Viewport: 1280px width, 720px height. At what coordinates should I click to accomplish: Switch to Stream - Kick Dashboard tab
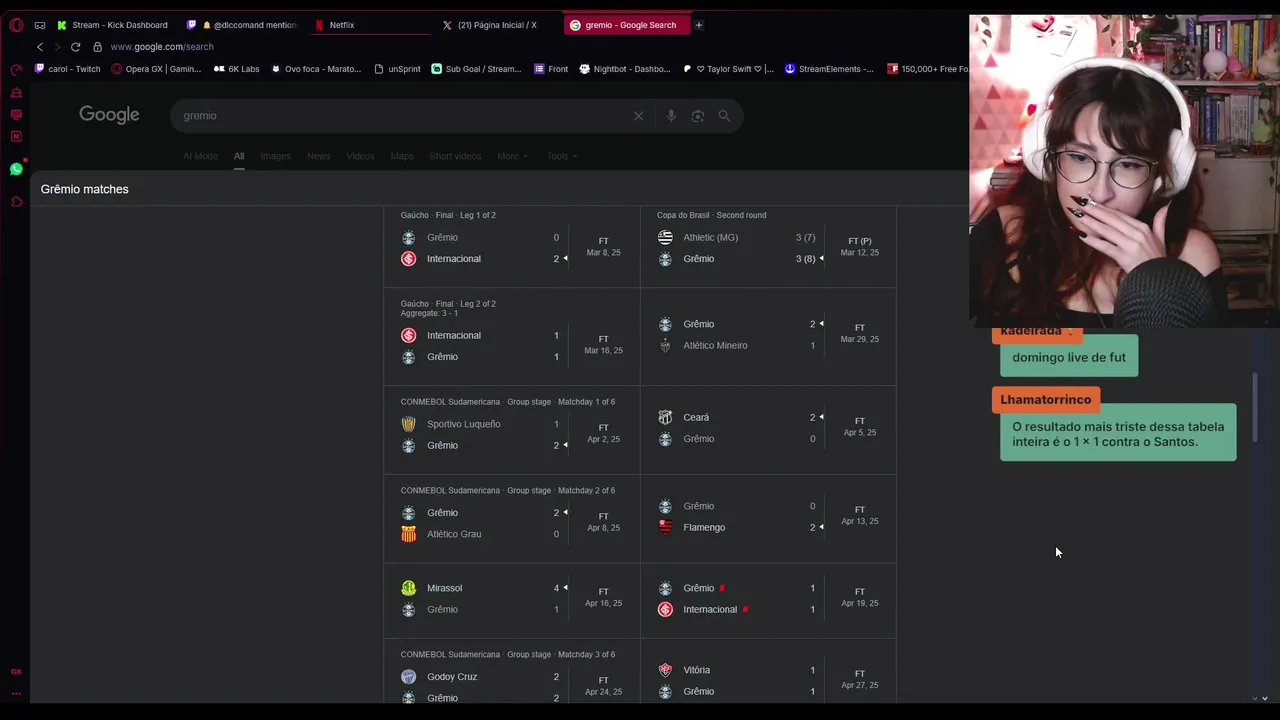point(113,25)
